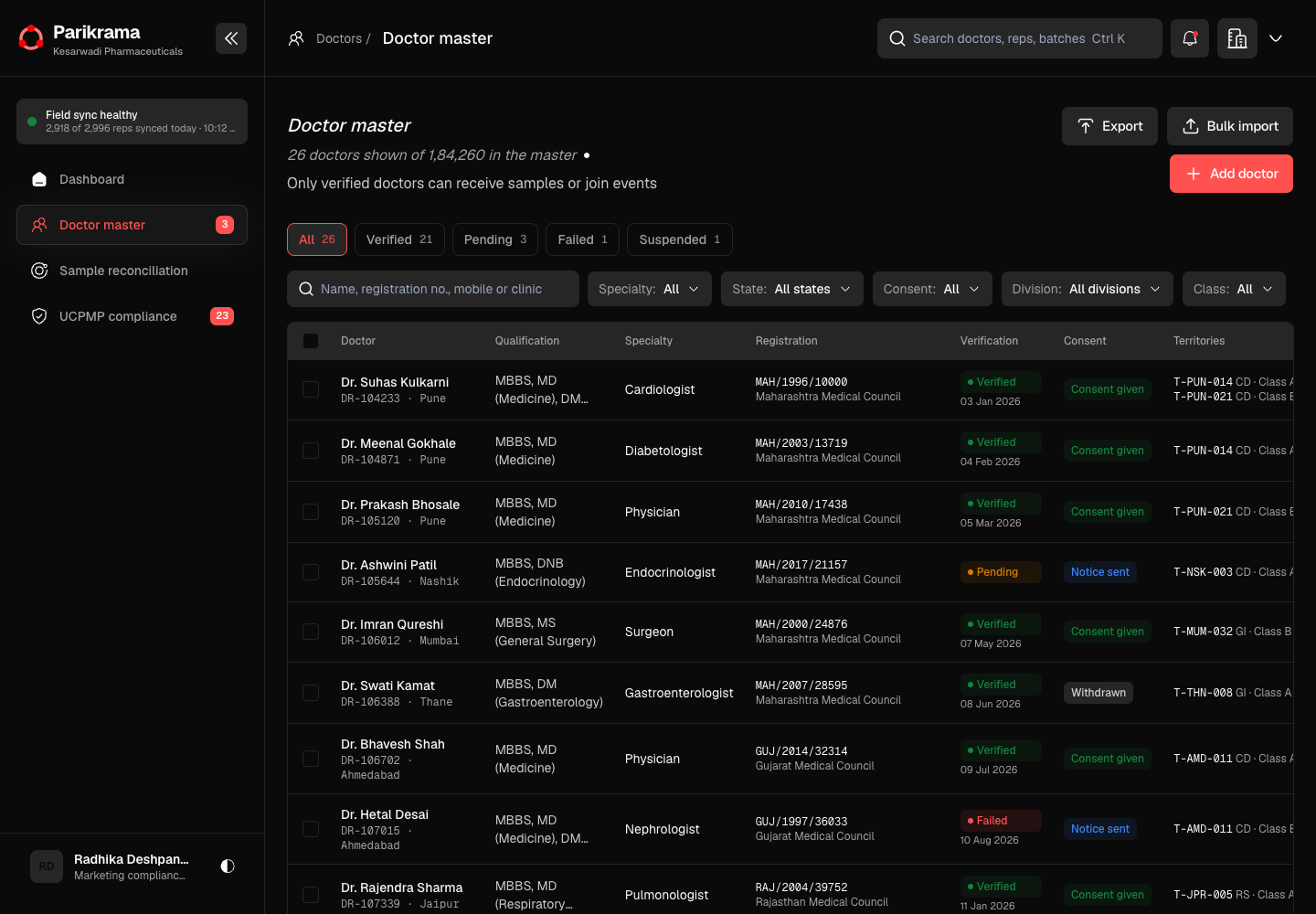The width and height of the screenshot is (1316, 914).
Task: Open the Consent filter dropdown
Action: click(932, 289)
